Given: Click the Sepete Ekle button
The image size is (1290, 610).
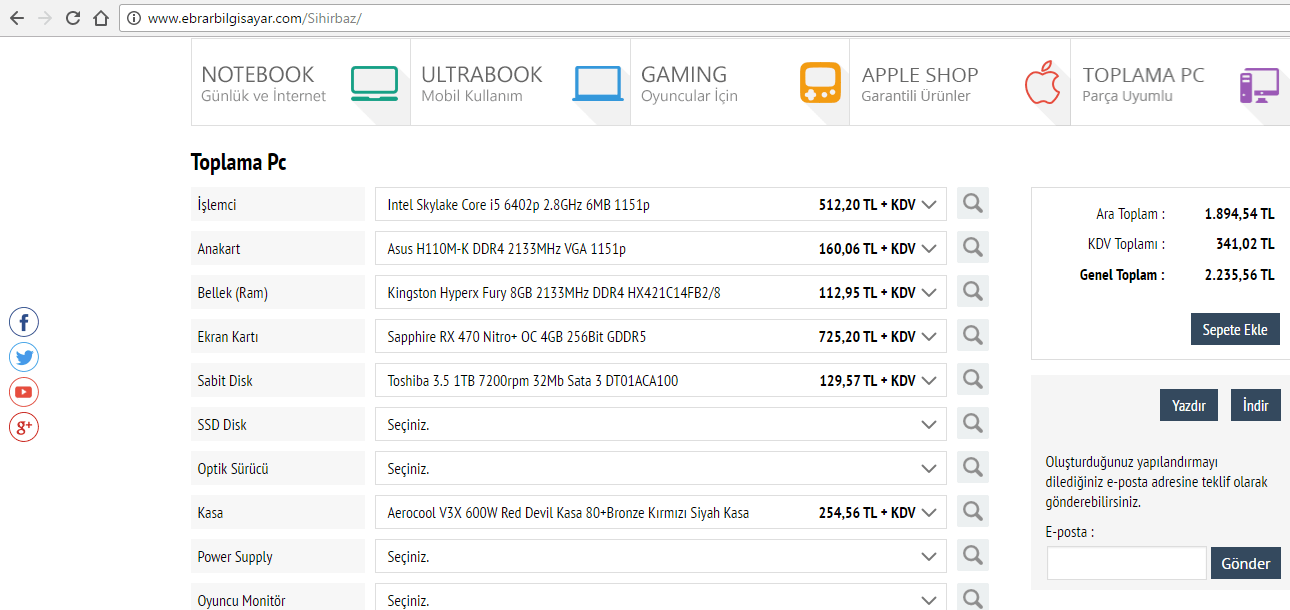Looking at the screenshot, I should tap(1235, 329).
